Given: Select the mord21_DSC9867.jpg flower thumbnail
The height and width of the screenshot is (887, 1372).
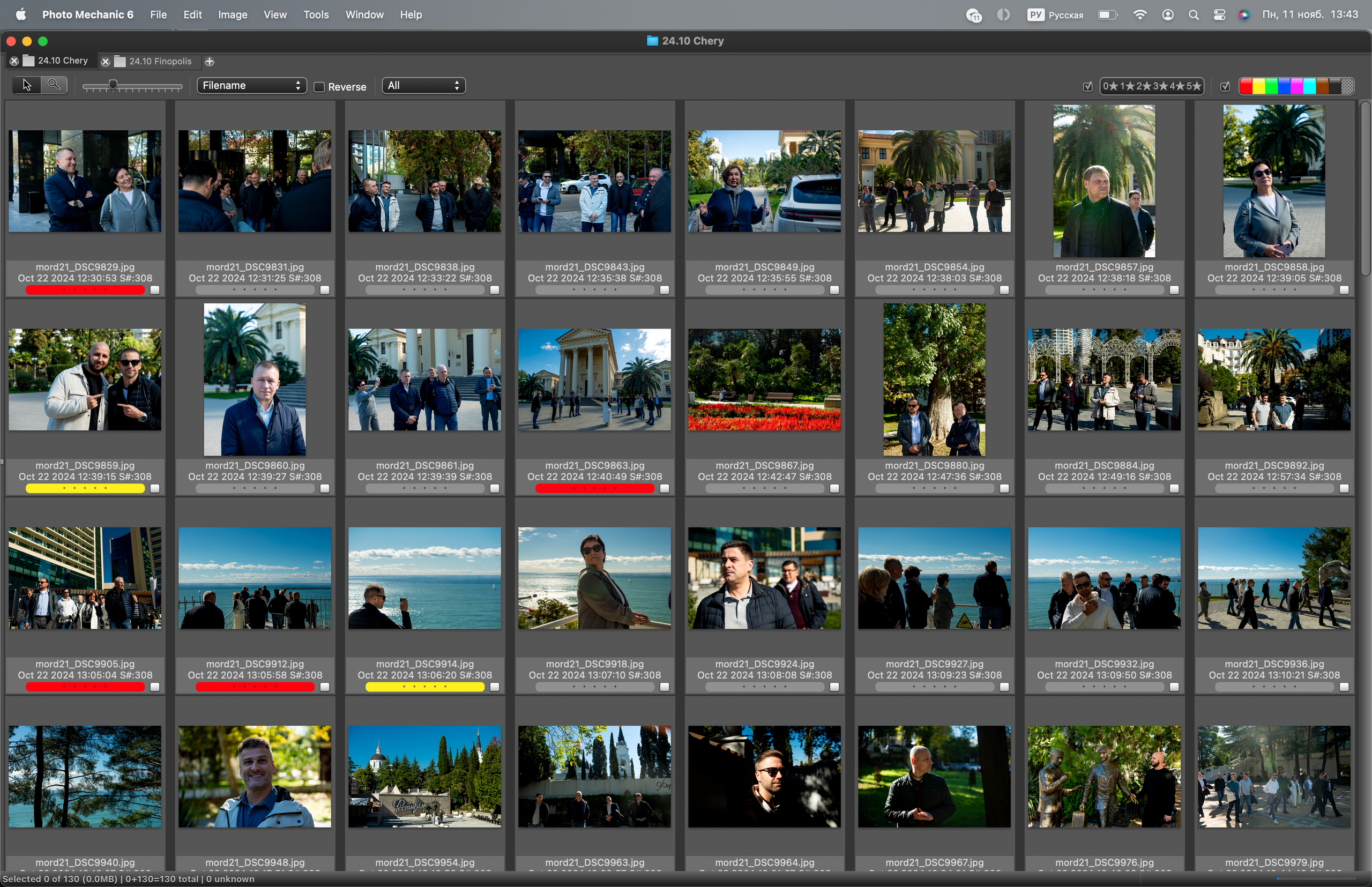Looking at the screenshot, I should (764, 379).
